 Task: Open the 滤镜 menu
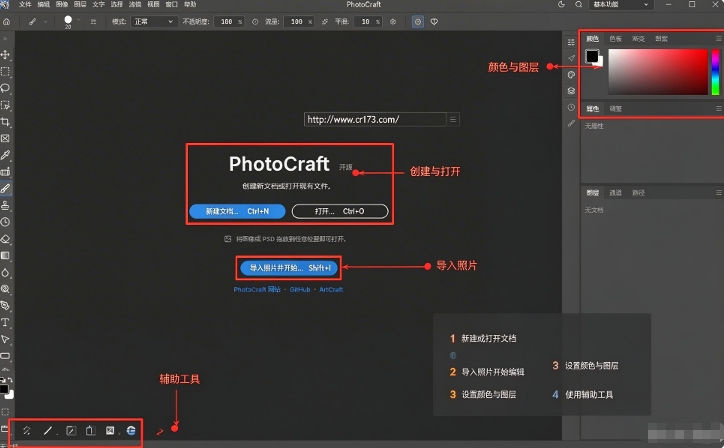(x=135, y=5)
